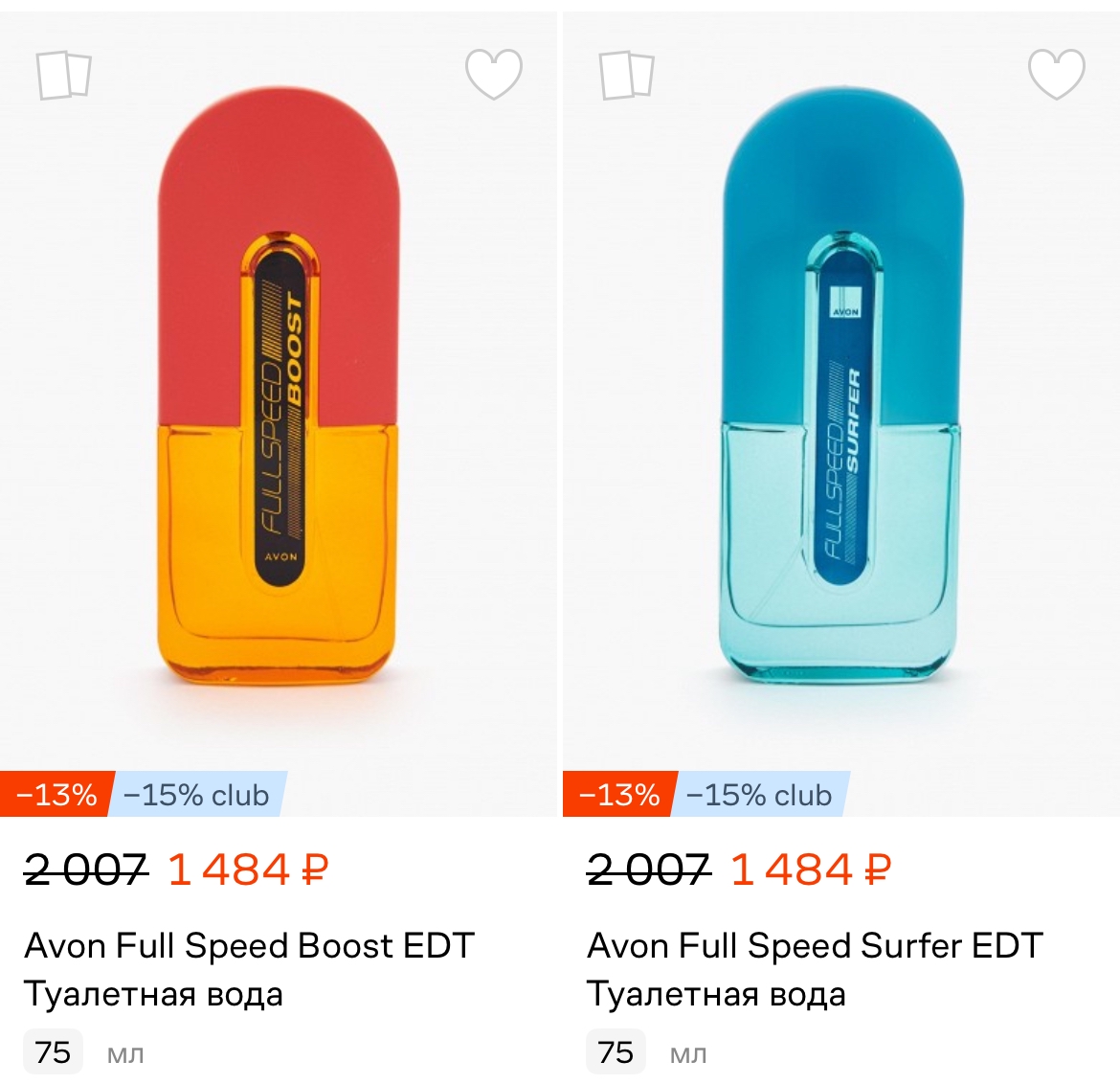1120x1084 pixels.
Task: Click crossed-out 2 007 price on Boost
Action: point(86,869)
